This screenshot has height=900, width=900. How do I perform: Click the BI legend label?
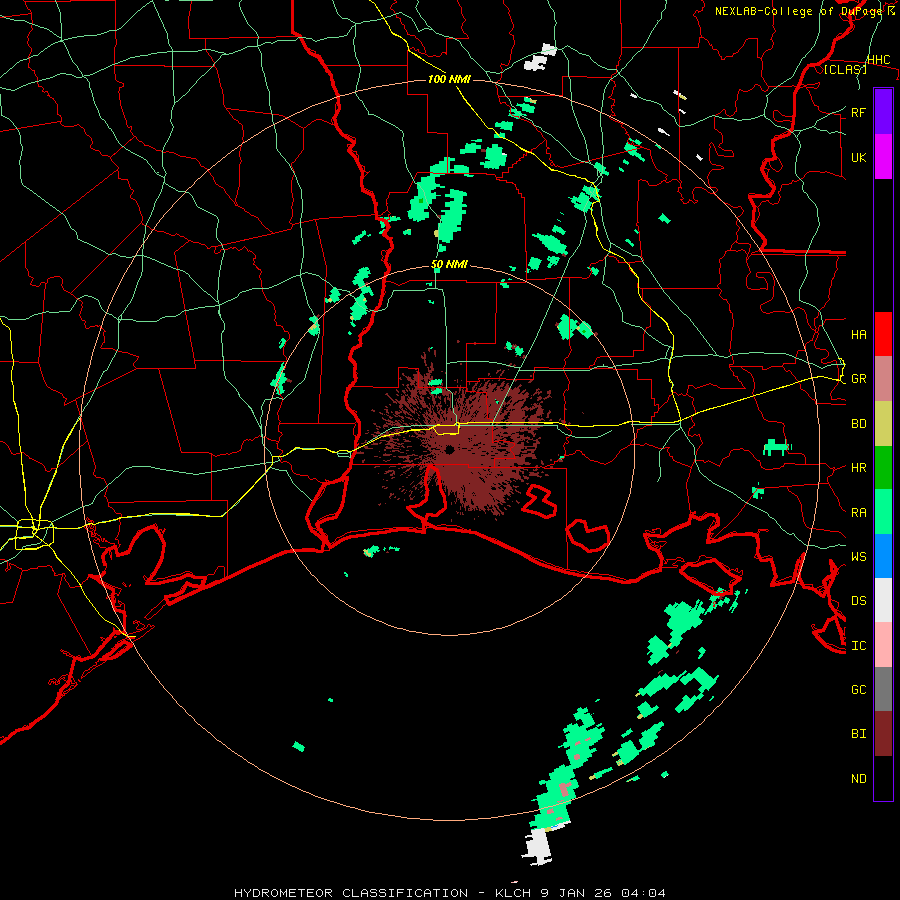point(858,734)
